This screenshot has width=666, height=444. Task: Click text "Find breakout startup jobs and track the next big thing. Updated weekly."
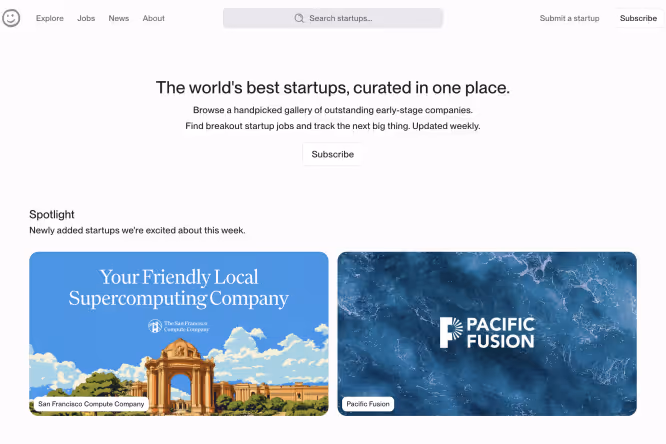333,126
